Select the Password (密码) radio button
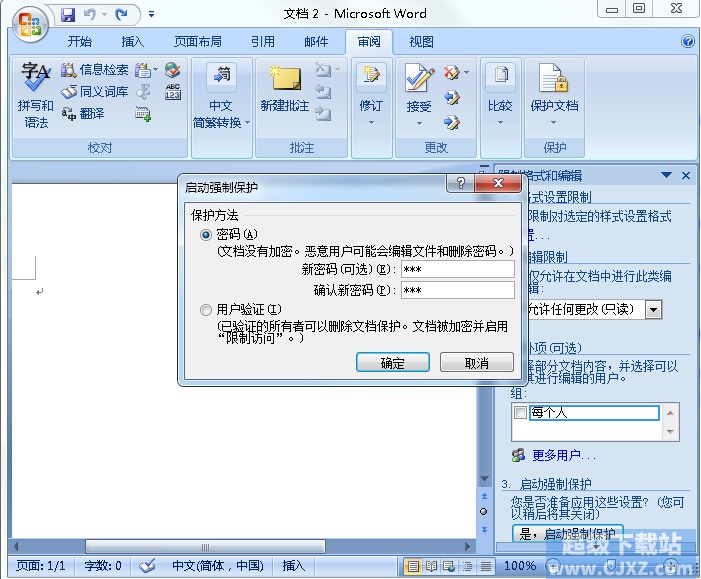Viewport: 701px width, 579px height. point(207,234)
